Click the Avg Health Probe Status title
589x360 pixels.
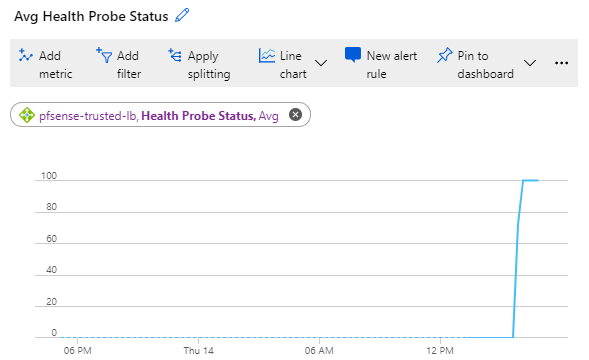pos(91,17)
